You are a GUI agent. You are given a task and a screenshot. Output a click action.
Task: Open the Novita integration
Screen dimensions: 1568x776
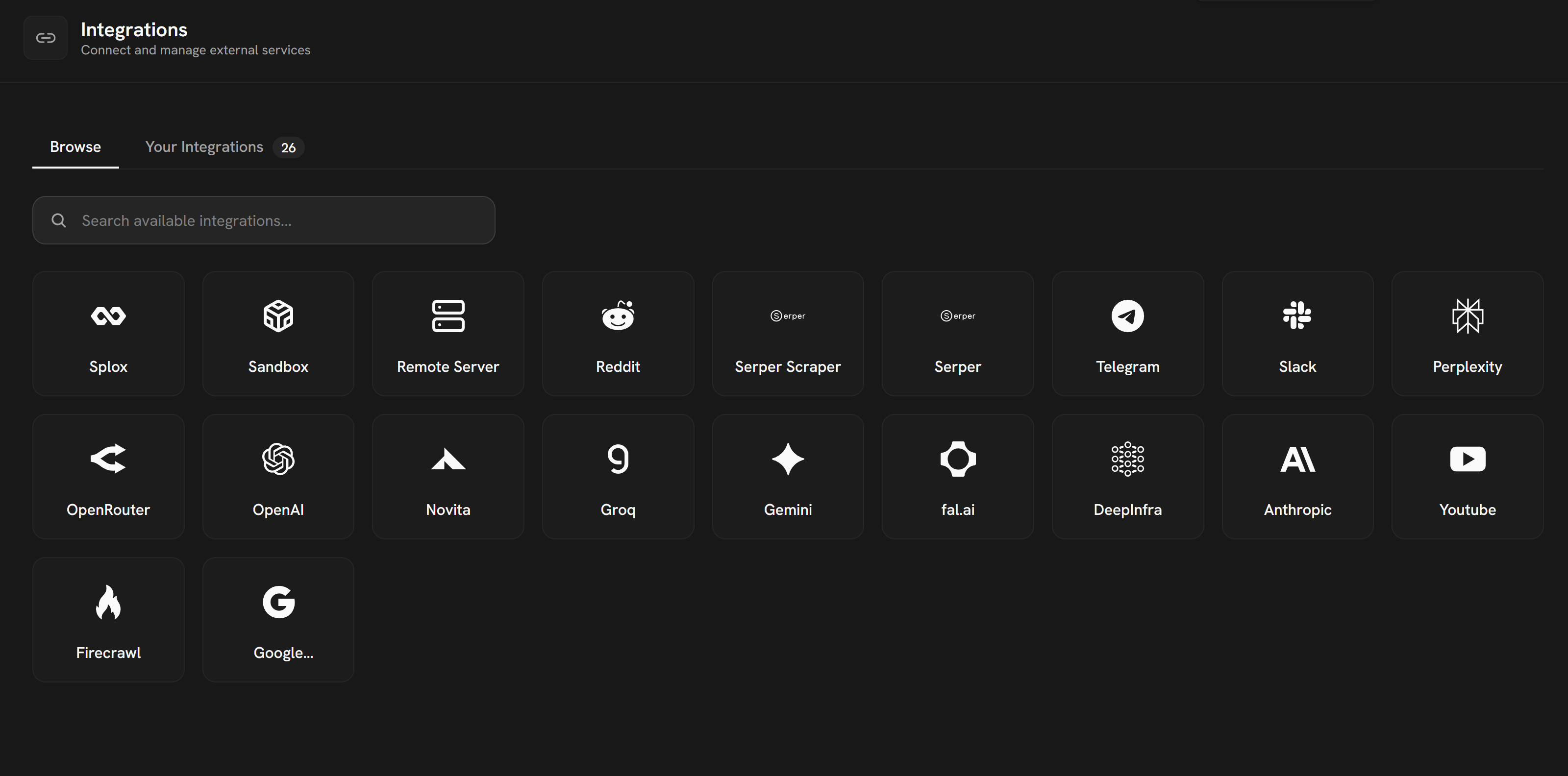pyautogui.click(x=448, y=476)
